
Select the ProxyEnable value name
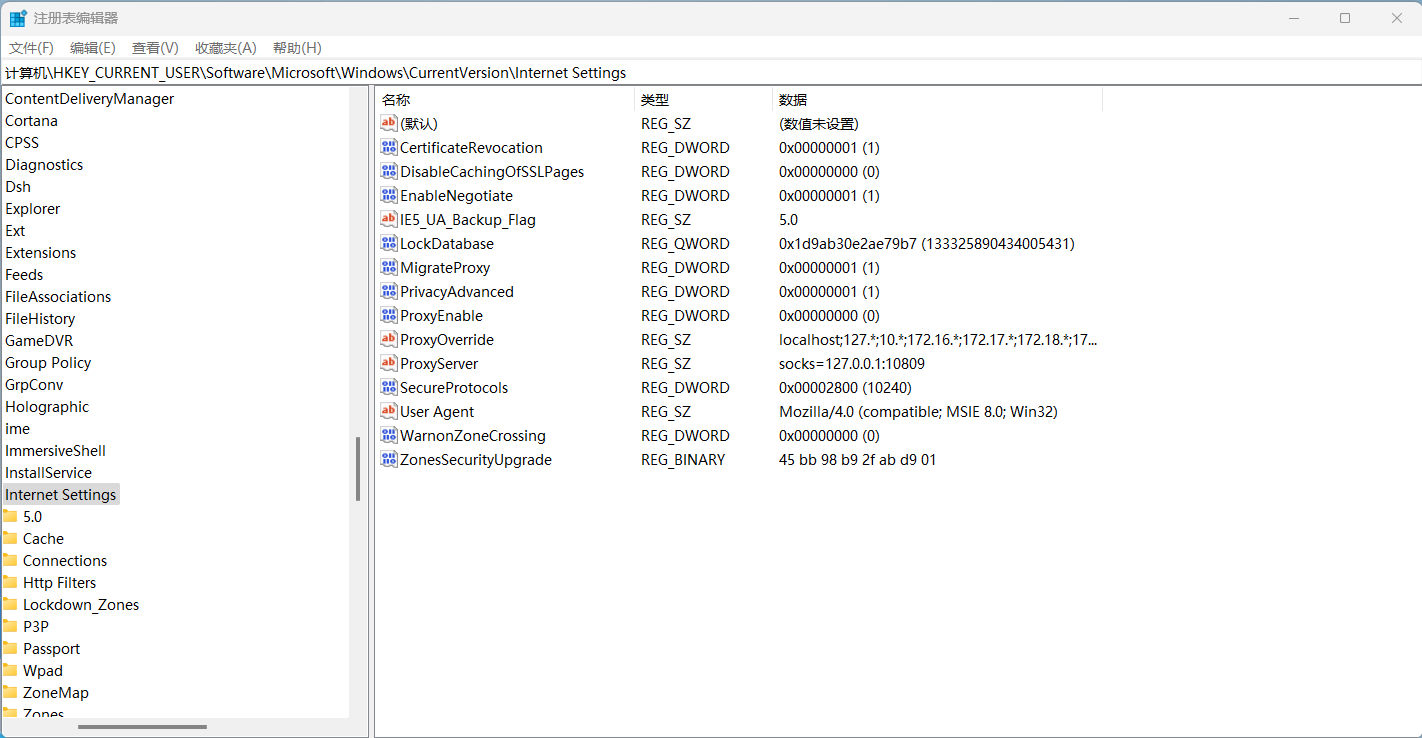pyautogui.click(x=441, y=315)
